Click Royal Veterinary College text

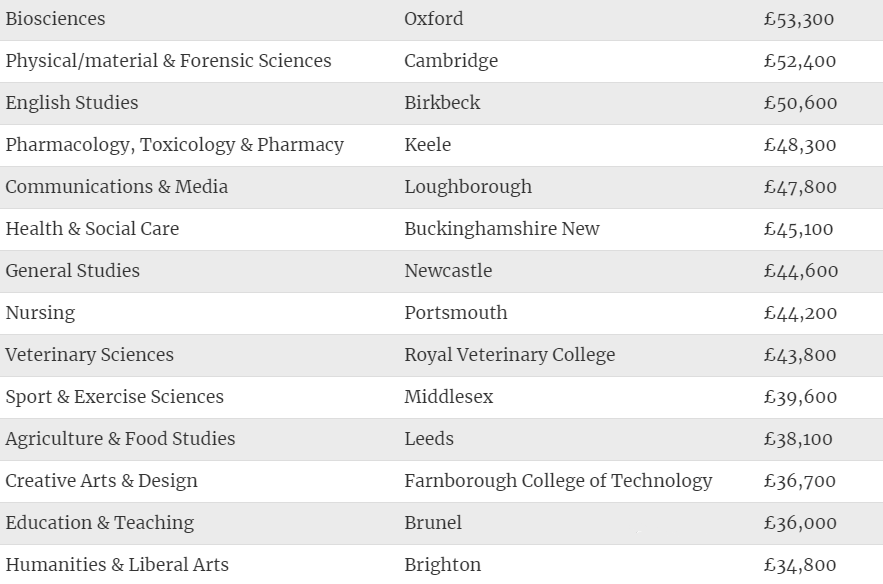click(x=510, y=355)
